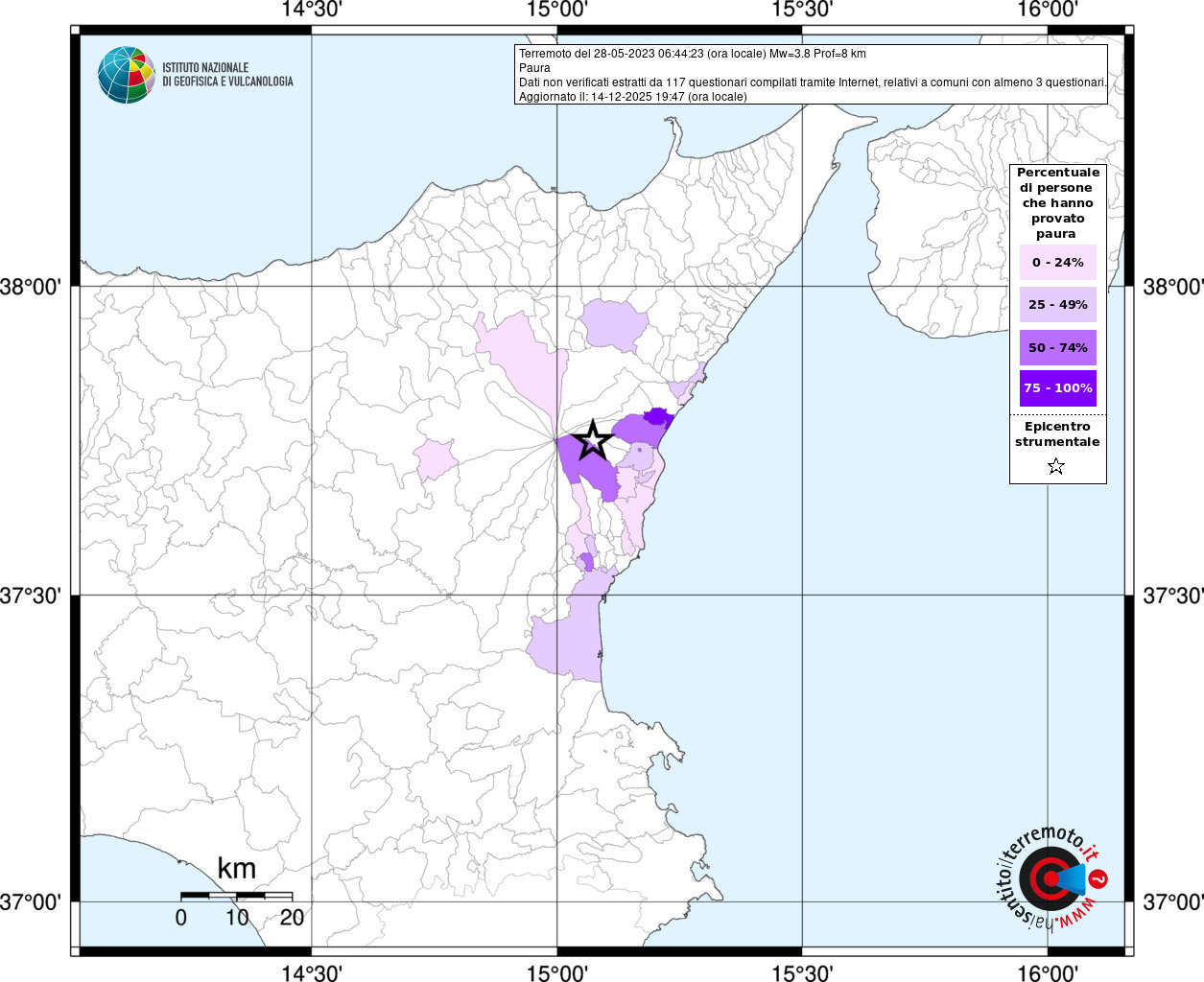This screenshot has height=982, width=1204.
Task: Click the bottom 14°30' longitude label
Action: (x=311, y=972)
